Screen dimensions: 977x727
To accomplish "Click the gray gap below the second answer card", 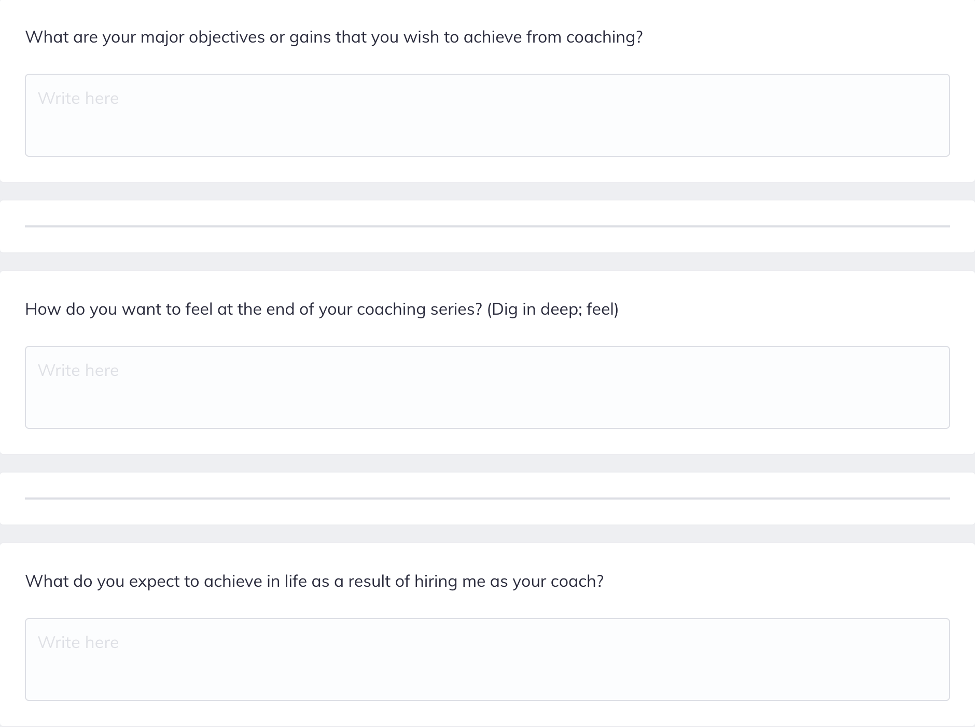I will pyautogui.click(x=487, y=463).
